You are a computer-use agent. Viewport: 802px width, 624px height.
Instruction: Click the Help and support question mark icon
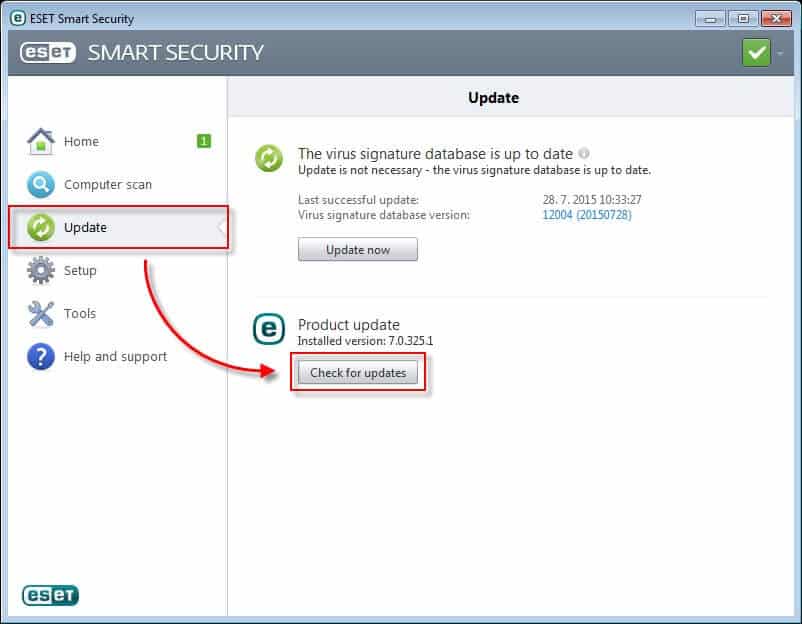[x=40, y=356]
